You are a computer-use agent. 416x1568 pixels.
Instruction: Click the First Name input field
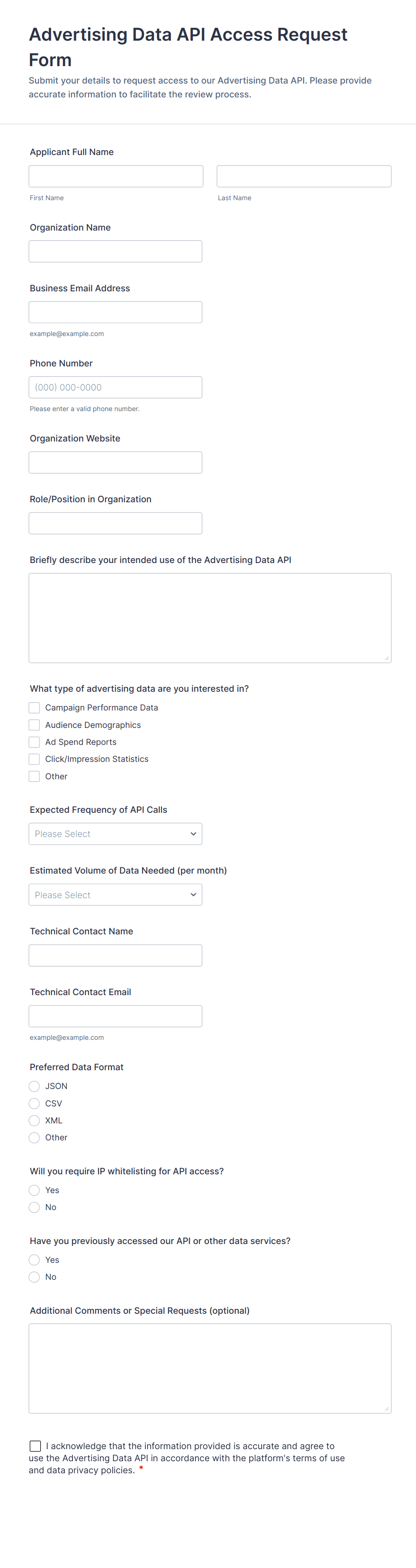(116, 177)
